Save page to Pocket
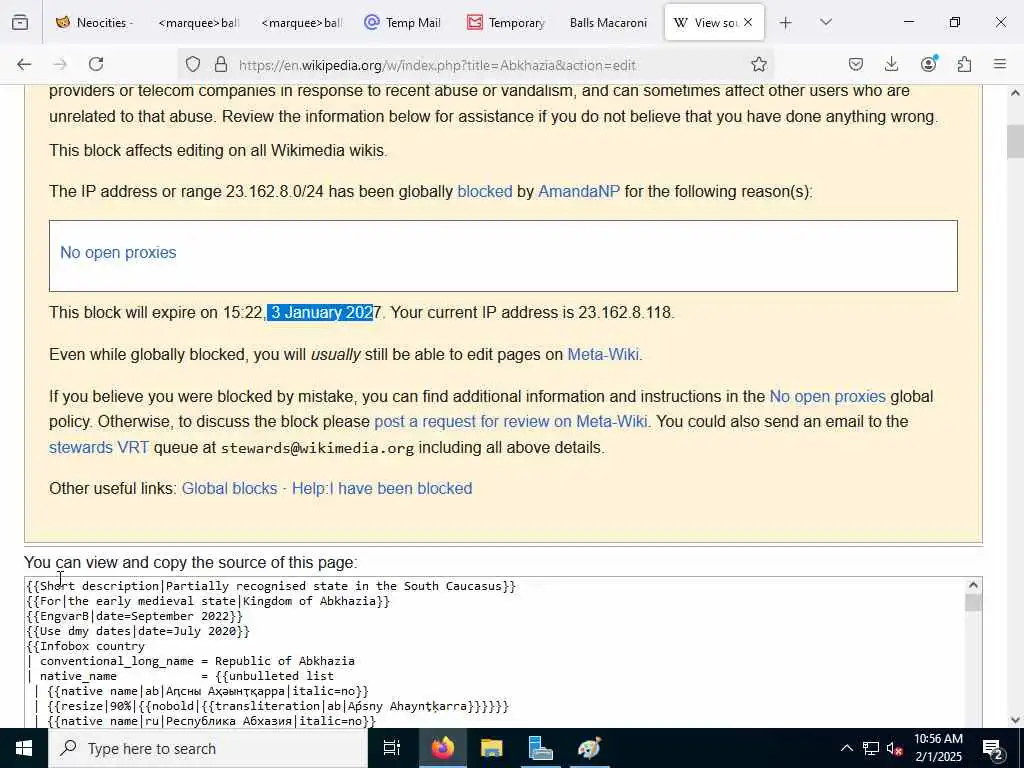The width and height of the screenshot is (1024, 768). tap(856, 64)
